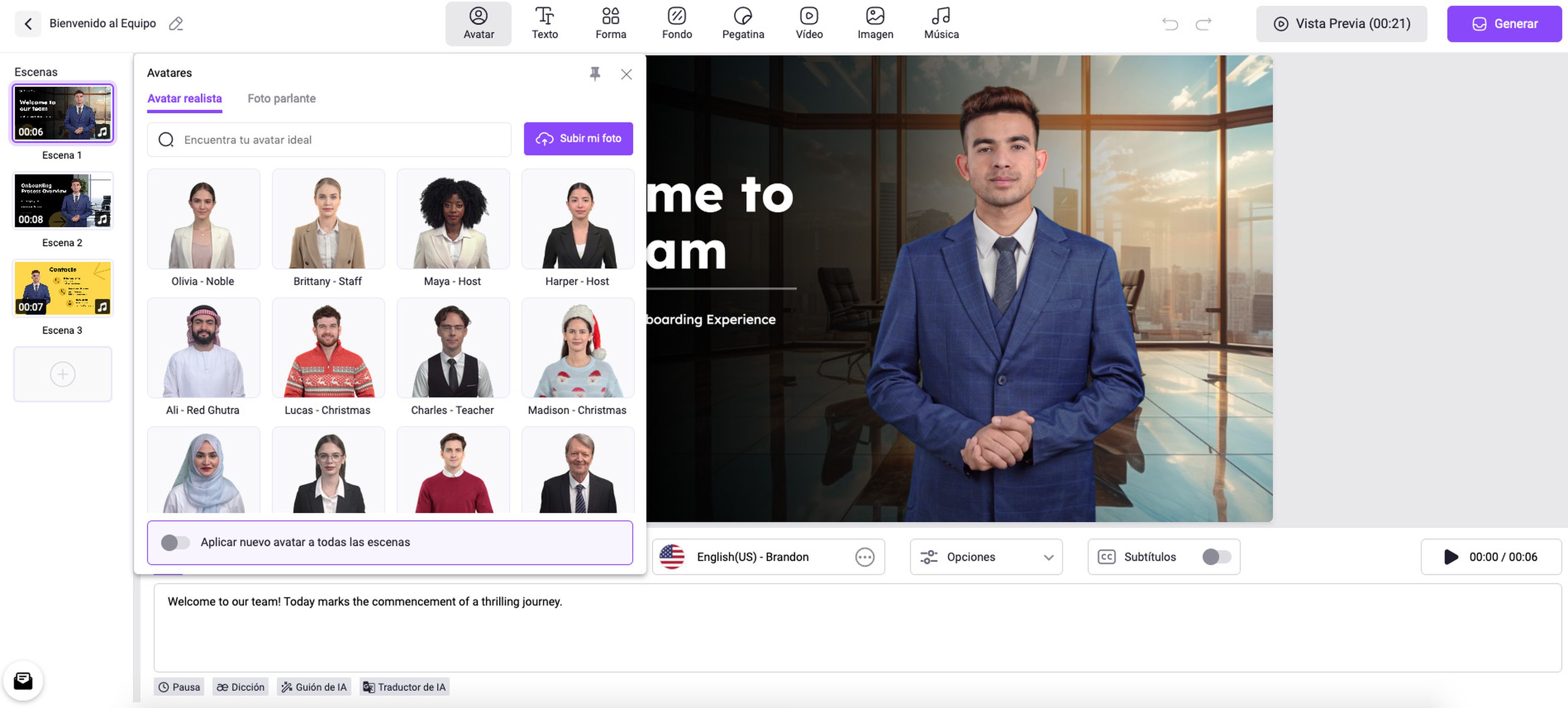Select Escena 2 thumbnail
The height and width of the screenshot is (708, 1568).
pyautogui.click(x=63, y=201)
